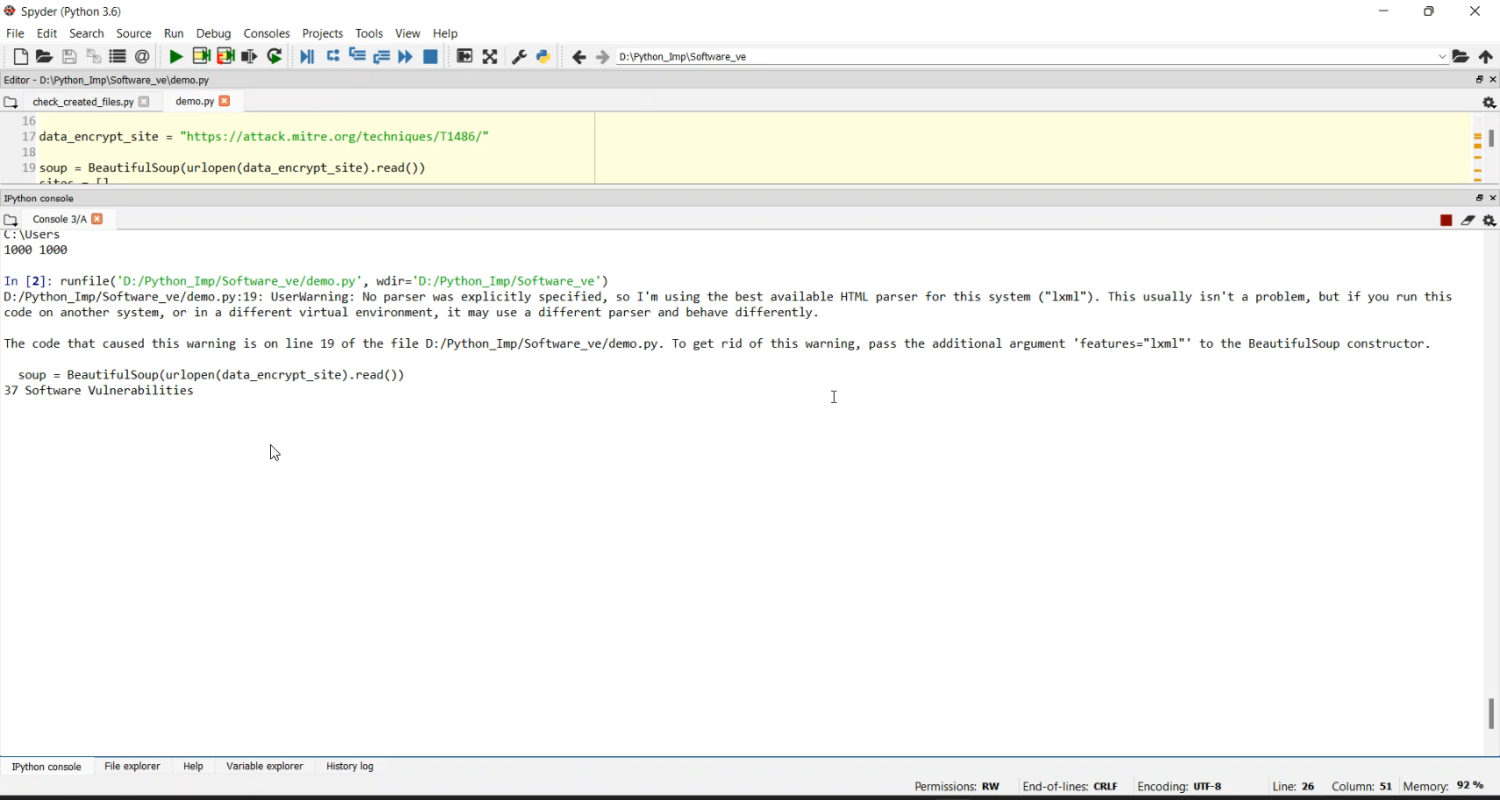Run the file with the green play button

[176, 57]
